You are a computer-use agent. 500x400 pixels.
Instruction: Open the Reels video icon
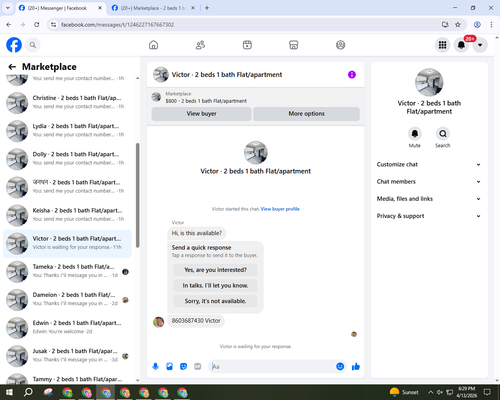coord(247,45)
